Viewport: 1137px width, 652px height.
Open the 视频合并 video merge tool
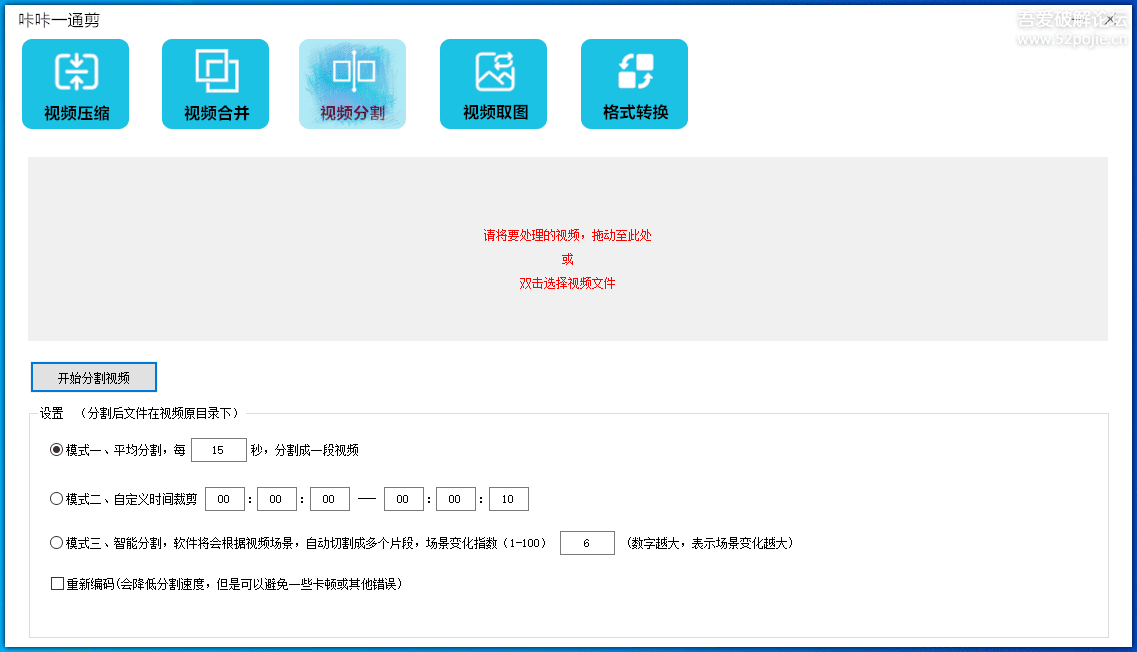pos(215,84)
